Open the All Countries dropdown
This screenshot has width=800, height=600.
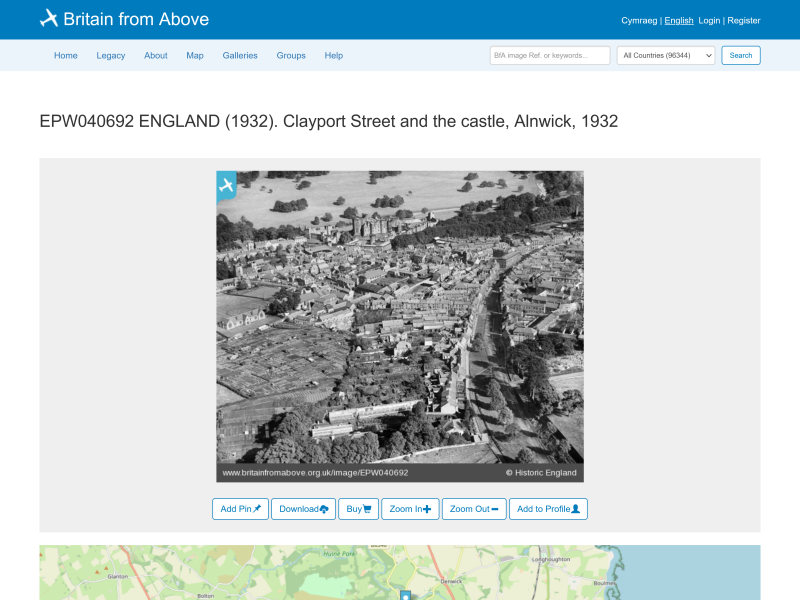click(665, 55)
